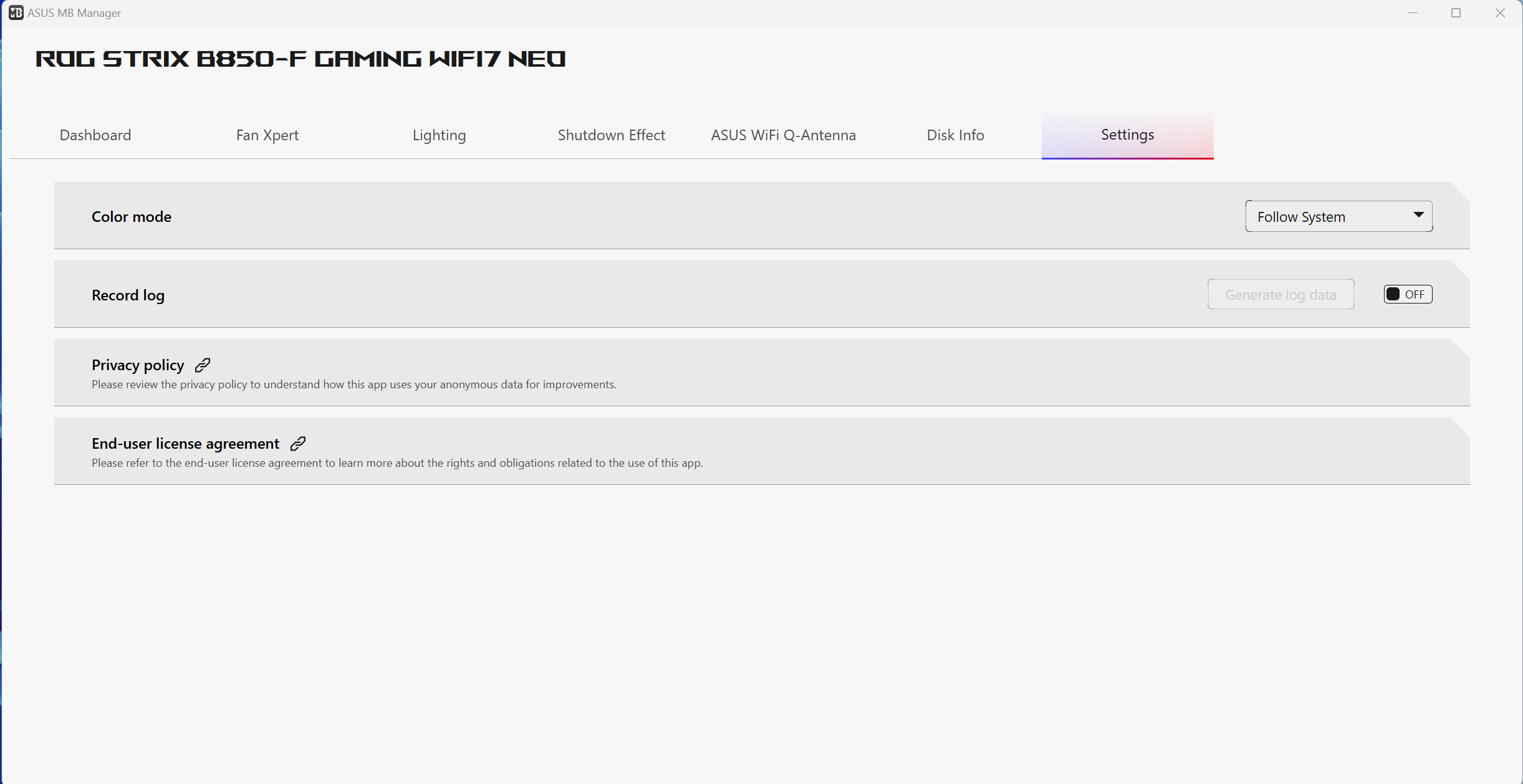Viewport: 1523px width, 784px height.
Task: Minimize the ASUS MB Manager window
Action: click(1413, 12)
